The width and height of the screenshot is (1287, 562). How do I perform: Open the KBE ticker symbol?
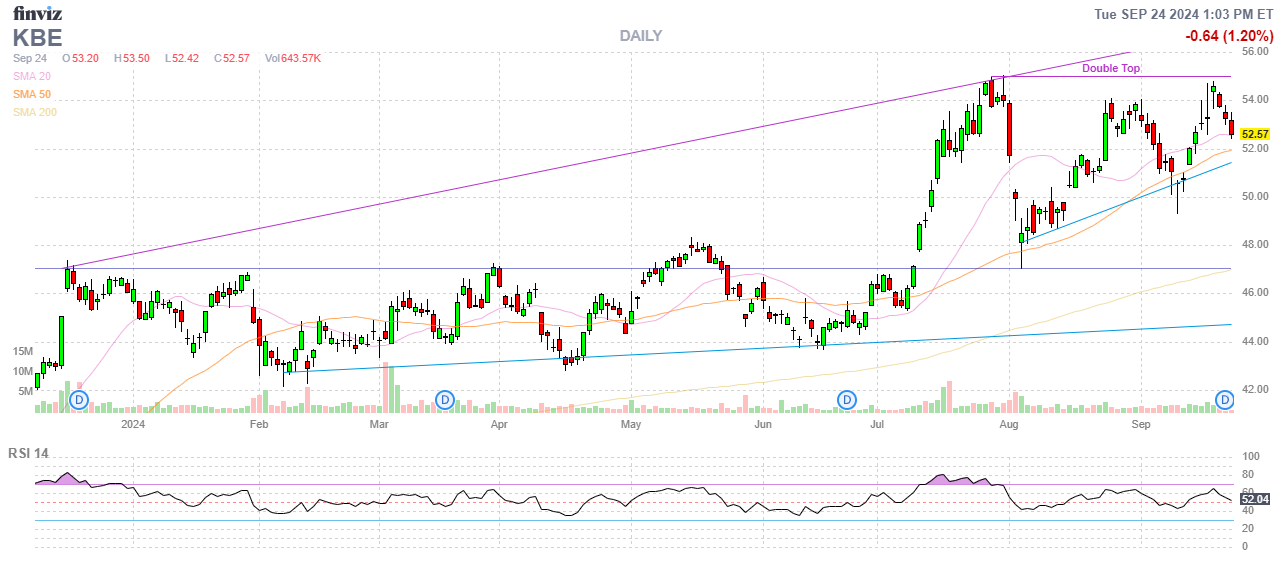click(x=38, y=38)
